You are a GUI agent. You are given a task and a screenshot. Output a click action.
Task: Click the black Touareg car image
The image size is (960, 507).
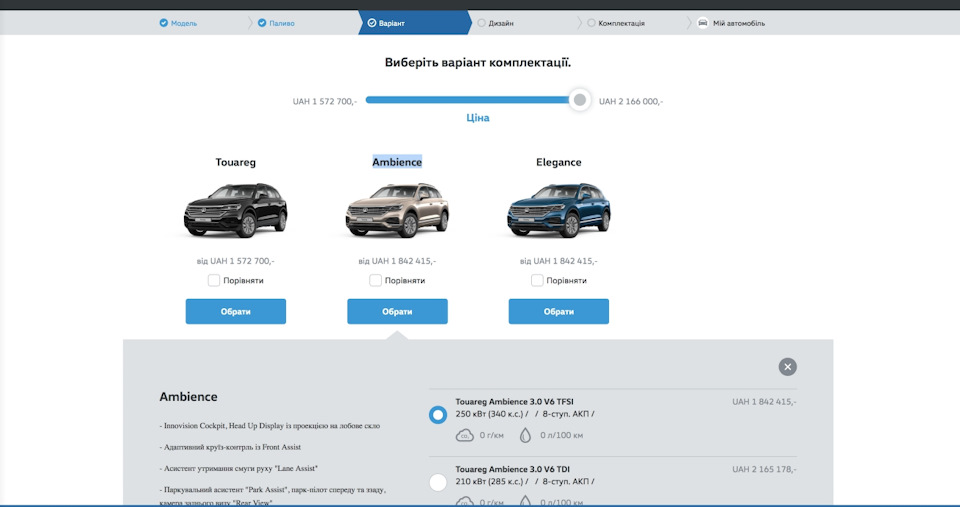point(236,210)
